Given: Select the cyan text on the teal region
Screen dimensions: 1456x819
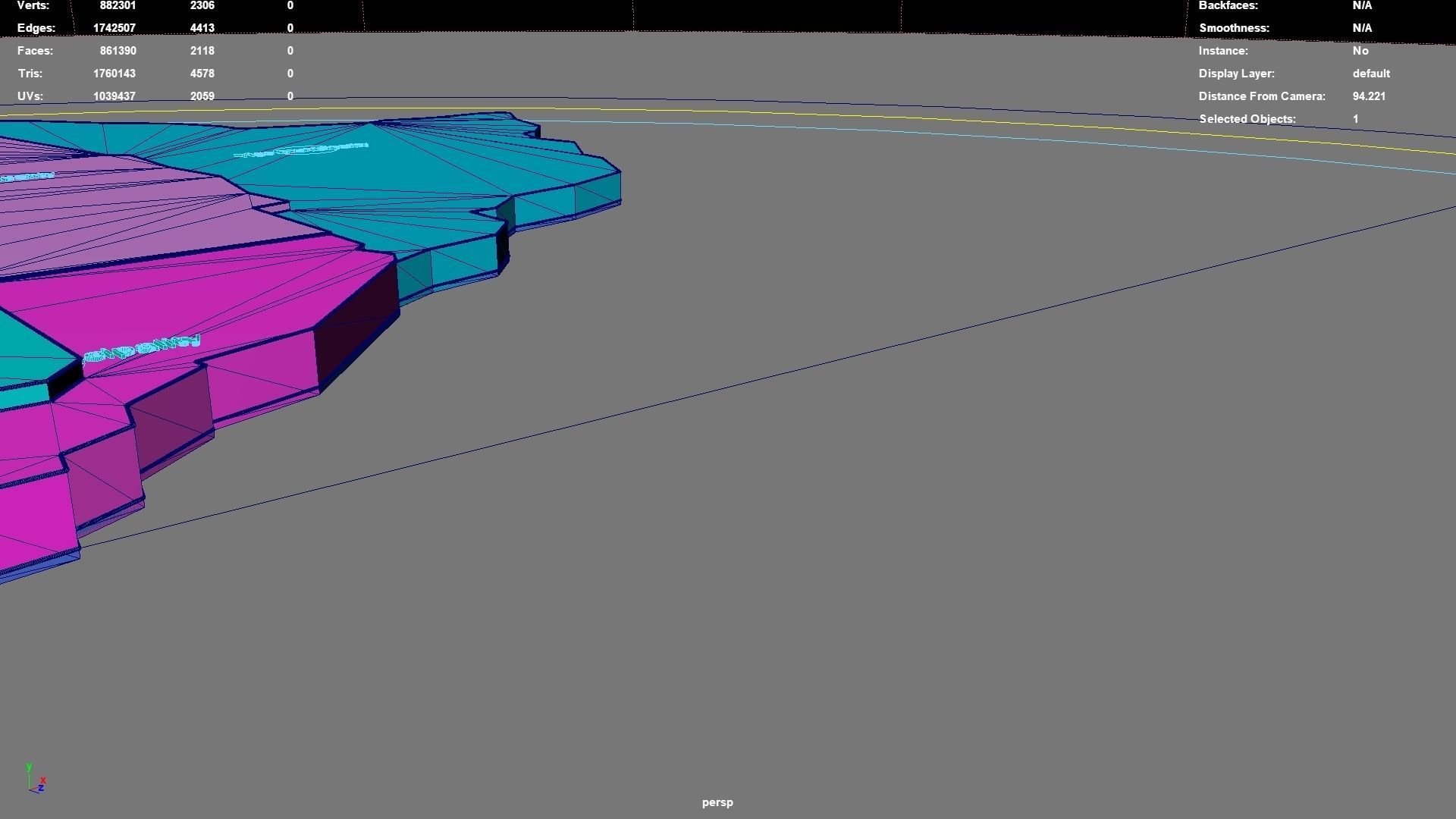Looking at the screenshot, I should [x=301, y=150].
